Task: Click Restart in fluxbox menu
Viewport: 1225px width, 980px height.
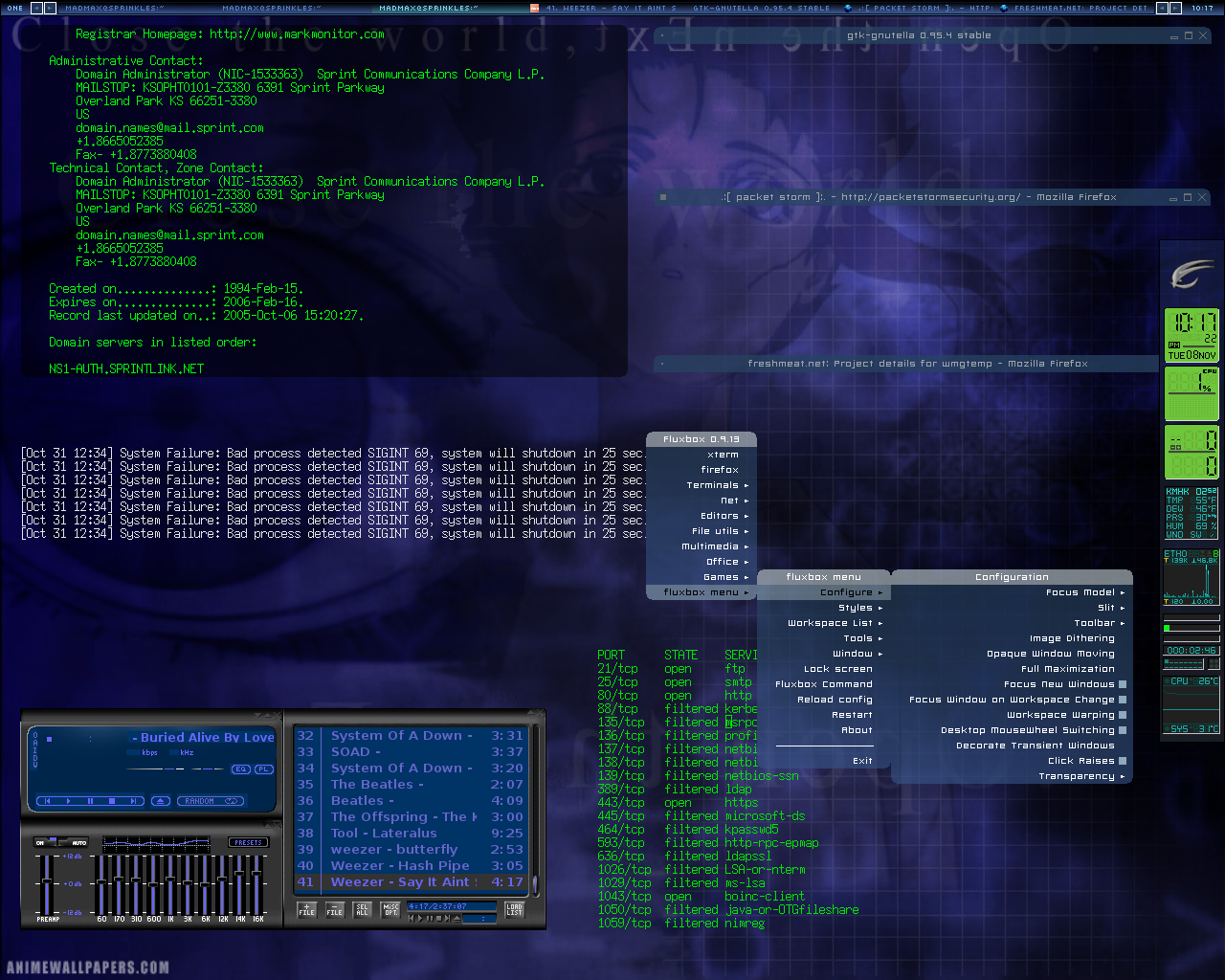Action: coord(824,715)
